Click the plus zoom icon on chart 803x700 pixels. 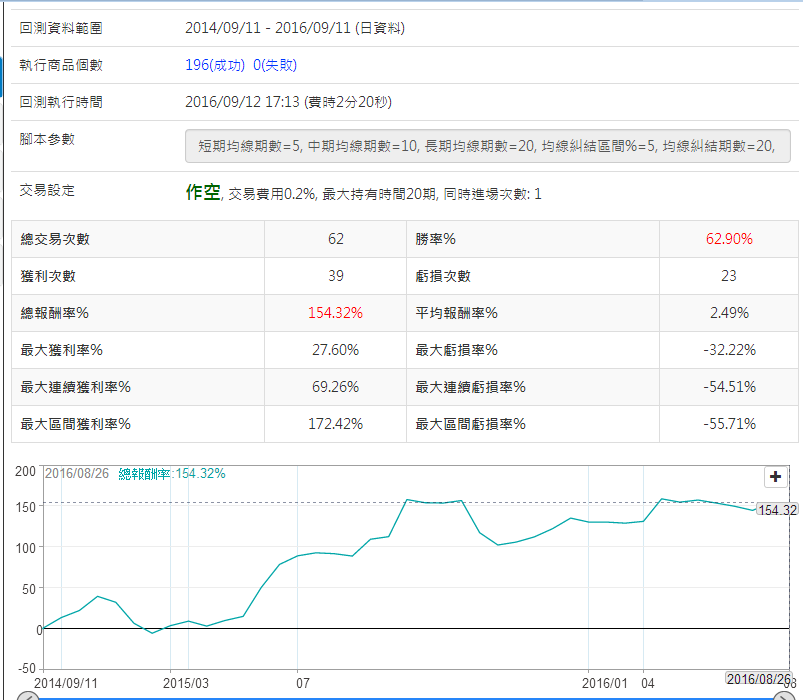(x=775, y=477)
